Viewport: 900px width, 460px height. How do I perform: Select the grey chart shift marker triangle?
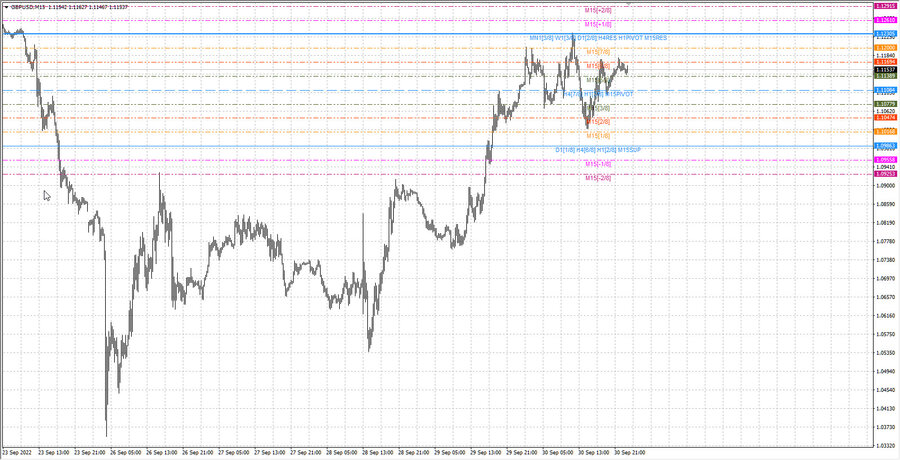pos(627,3)
